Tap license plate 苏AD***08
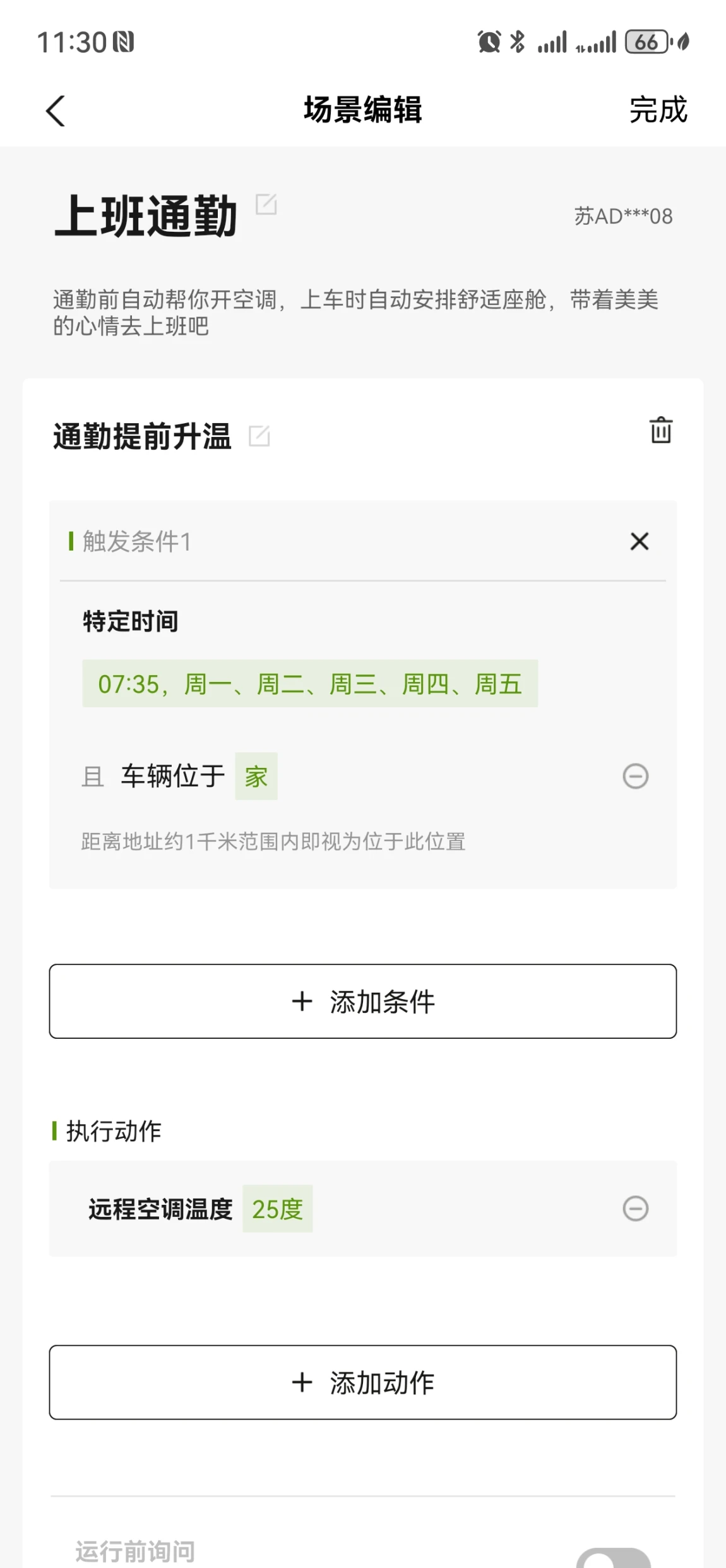Screen dimensions: 726x1568 pyautogui.click(x=623, y=217)
